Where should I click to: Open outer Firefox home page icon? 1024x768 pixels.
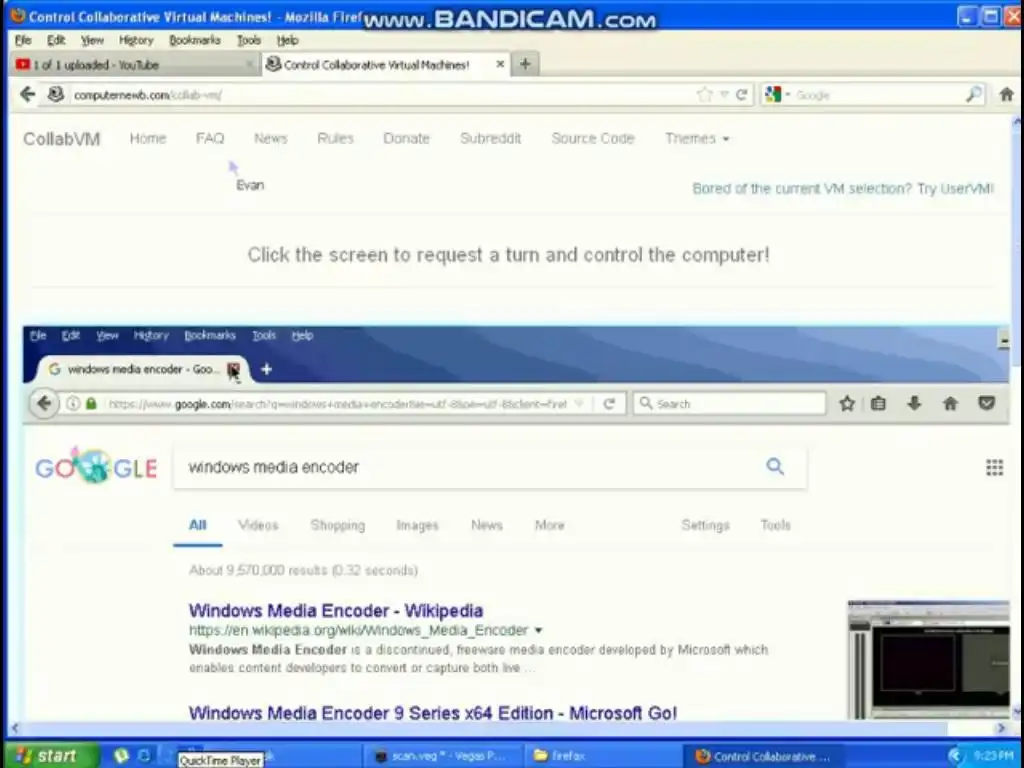click(x=1006, y=95)
